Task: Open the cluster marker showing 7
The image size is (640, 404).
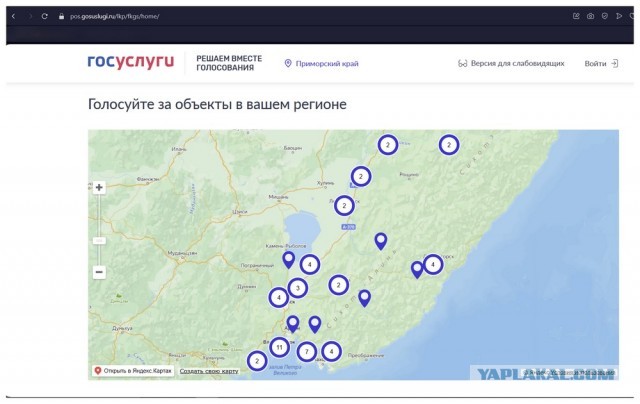Action: pos(307,352)
